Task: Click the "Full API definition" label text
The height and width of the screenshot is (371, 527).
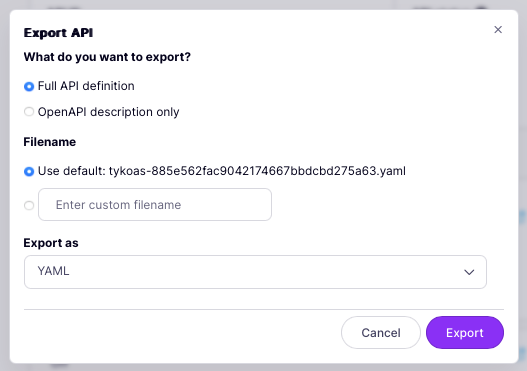Action: 86,86
